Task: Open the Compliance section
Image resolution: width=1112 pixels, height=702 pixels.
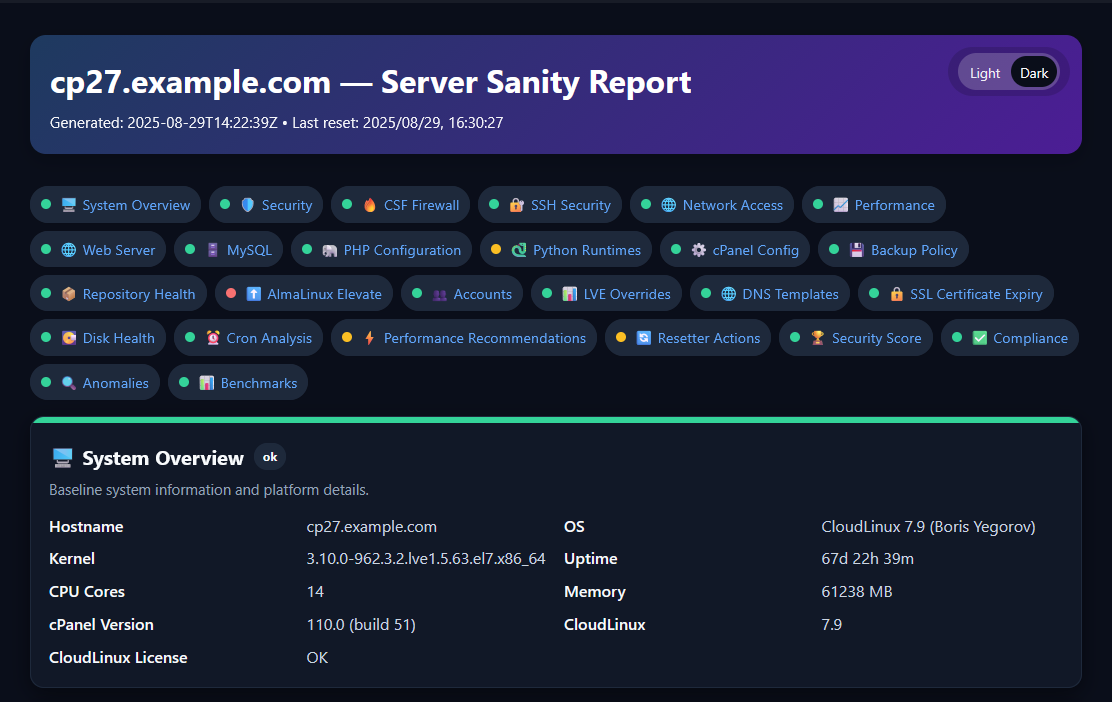Action: point(1010,338)
